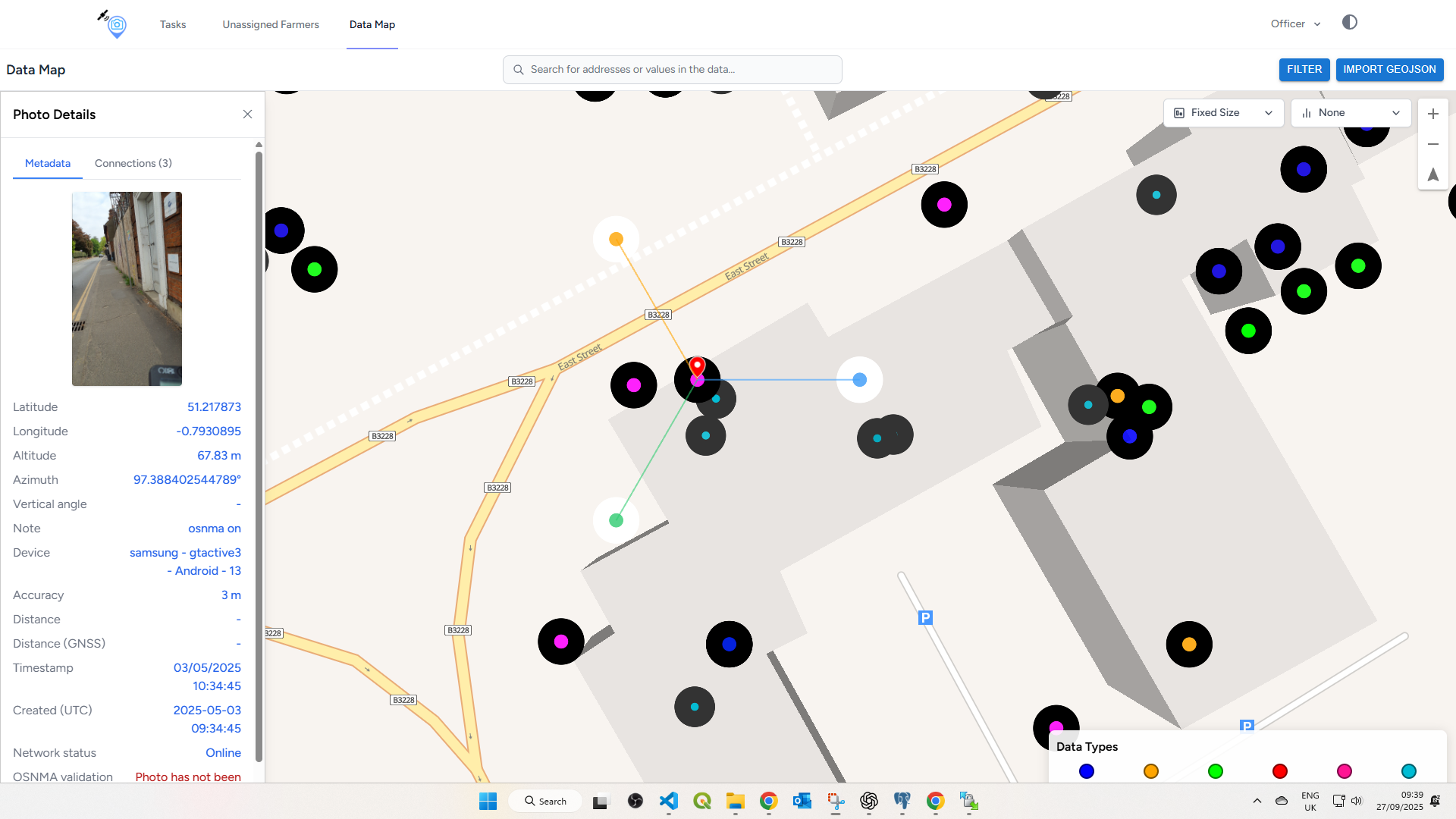The width and height of the screenshot is (1456, 819).
Task: Close the Photo Details panel
Action: (x=247, y=115)
